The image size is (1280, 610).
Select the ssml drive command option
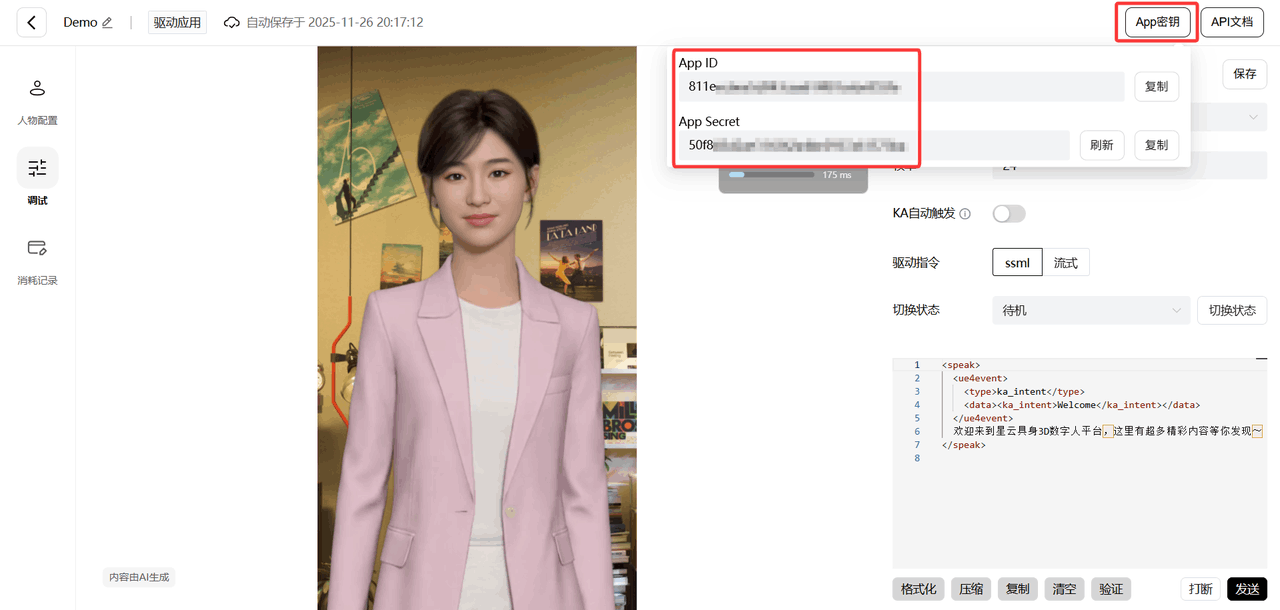tap(1017, 262)
